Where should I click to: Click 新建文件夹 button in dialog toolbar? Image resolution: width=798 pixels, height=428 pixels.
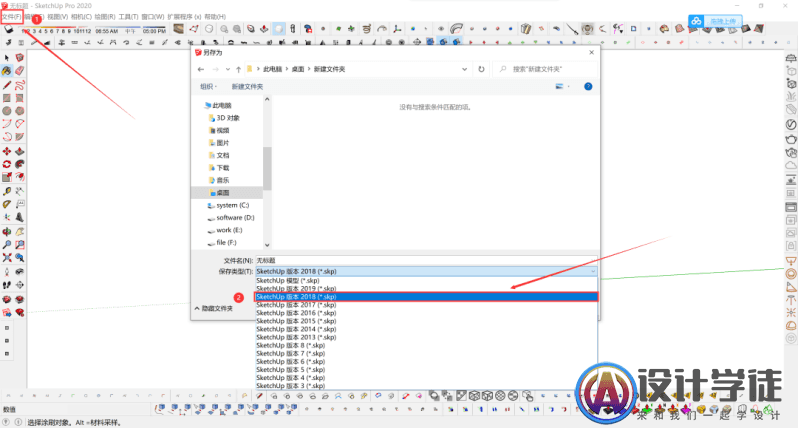click(247, 87)
